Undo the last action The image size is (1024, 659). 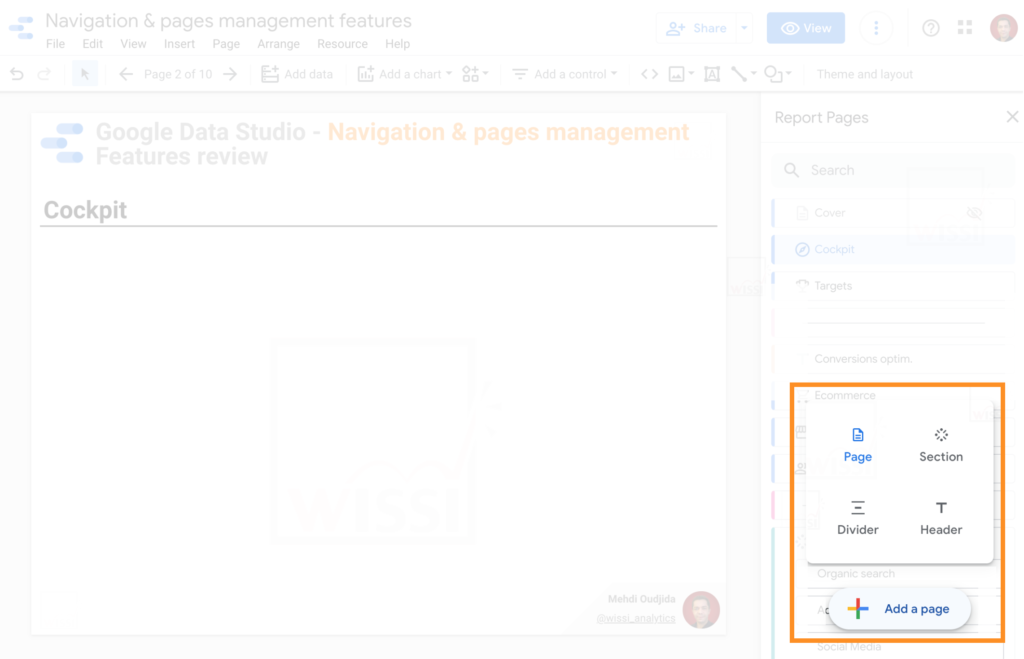point(17,74)
